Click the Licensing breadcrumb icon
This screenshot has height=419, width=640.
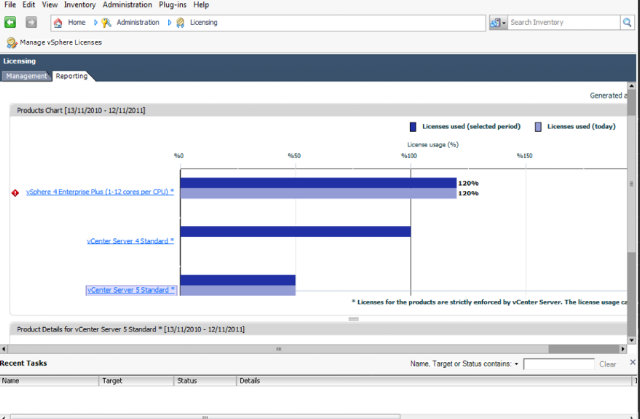click(180, 23)
